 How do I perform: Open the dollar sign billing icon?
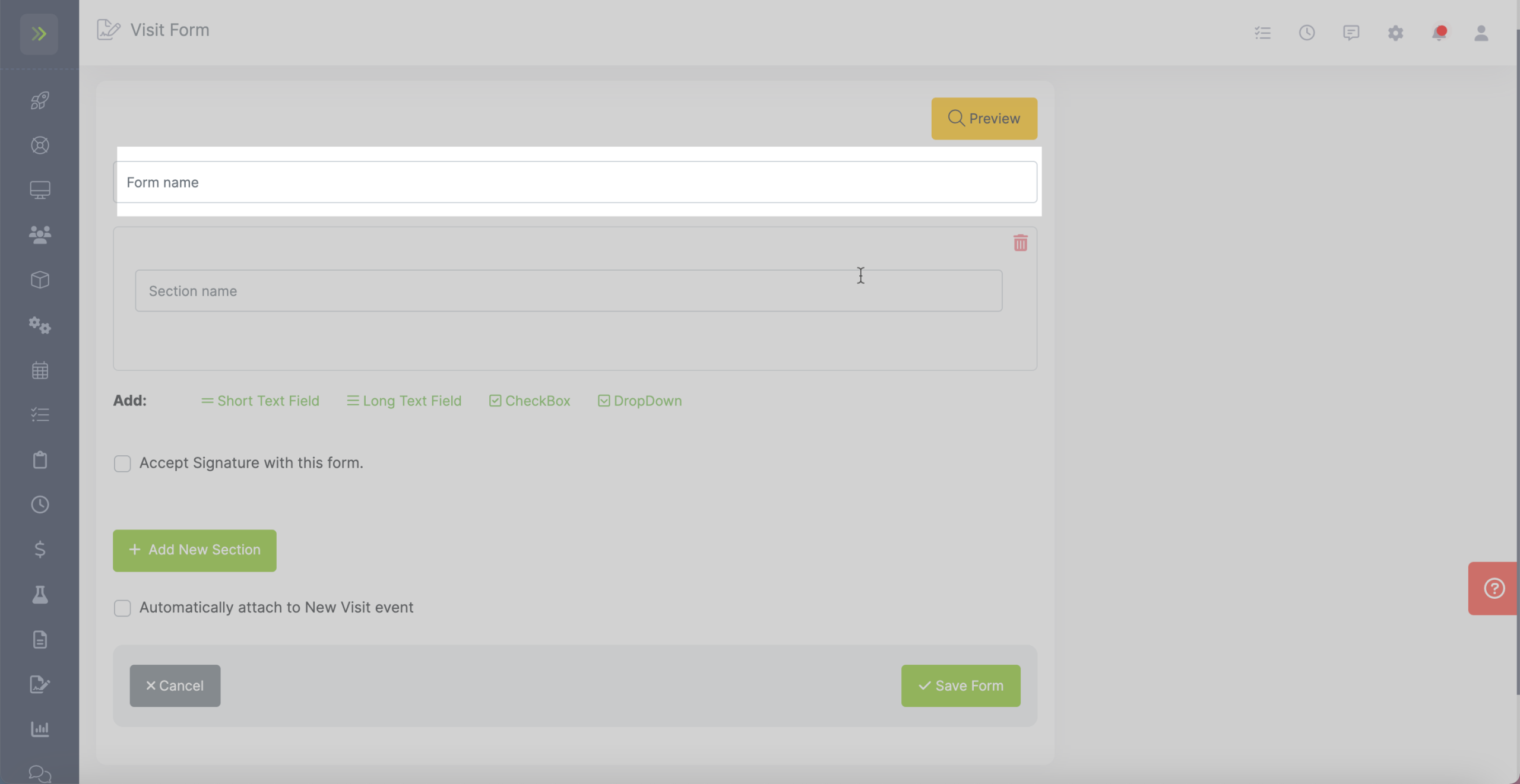click(40, 549)
